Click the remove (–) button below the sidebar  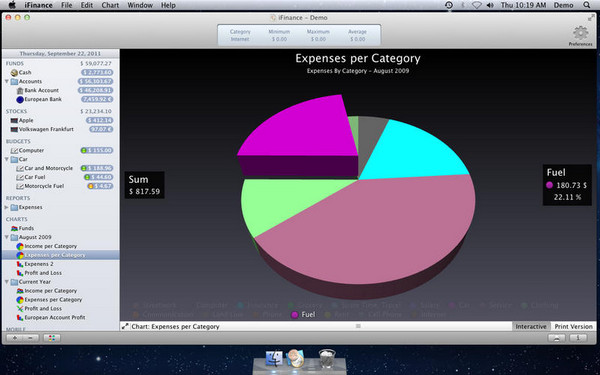pos(31,338)
